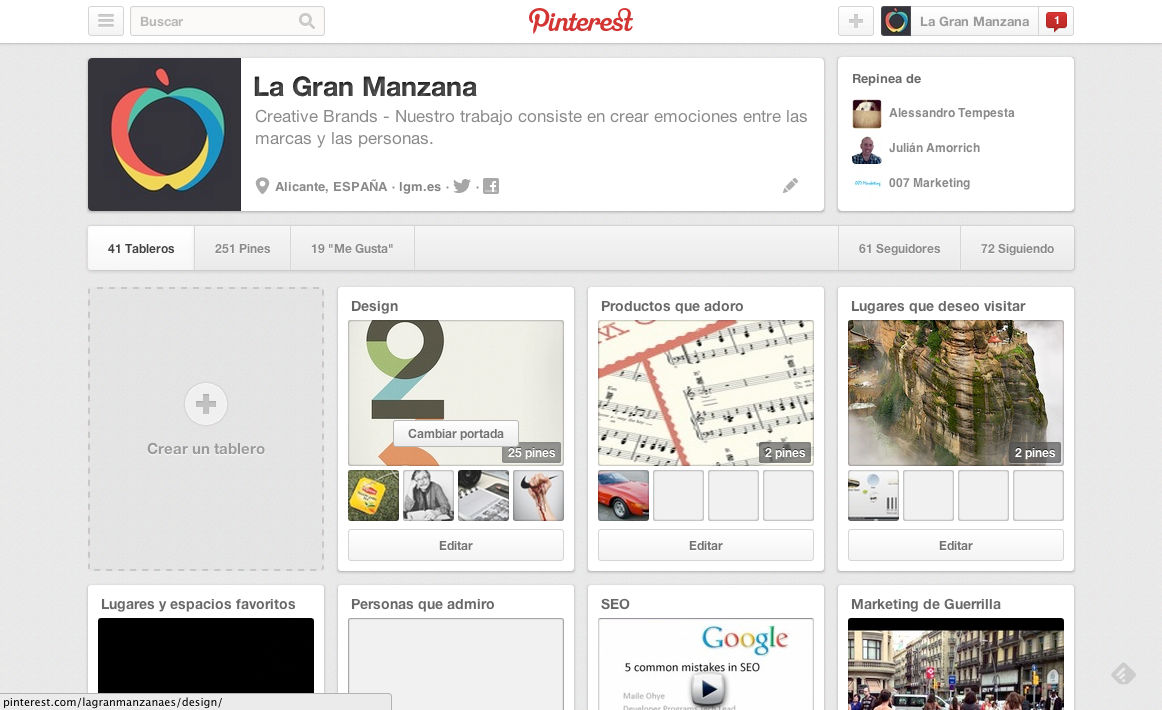Open the hamburger menu icon

[x=105, y=21]
